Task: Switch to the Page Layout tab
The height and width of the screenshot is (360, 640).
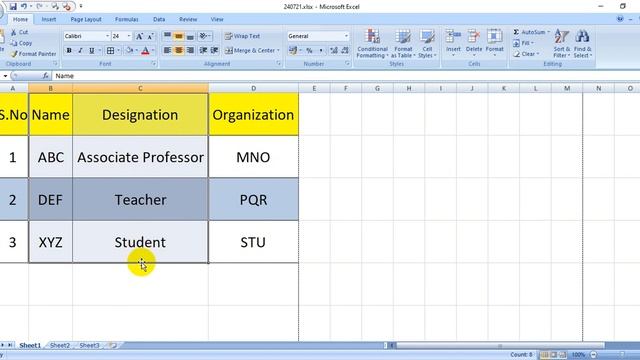Action: coord(86,19)
